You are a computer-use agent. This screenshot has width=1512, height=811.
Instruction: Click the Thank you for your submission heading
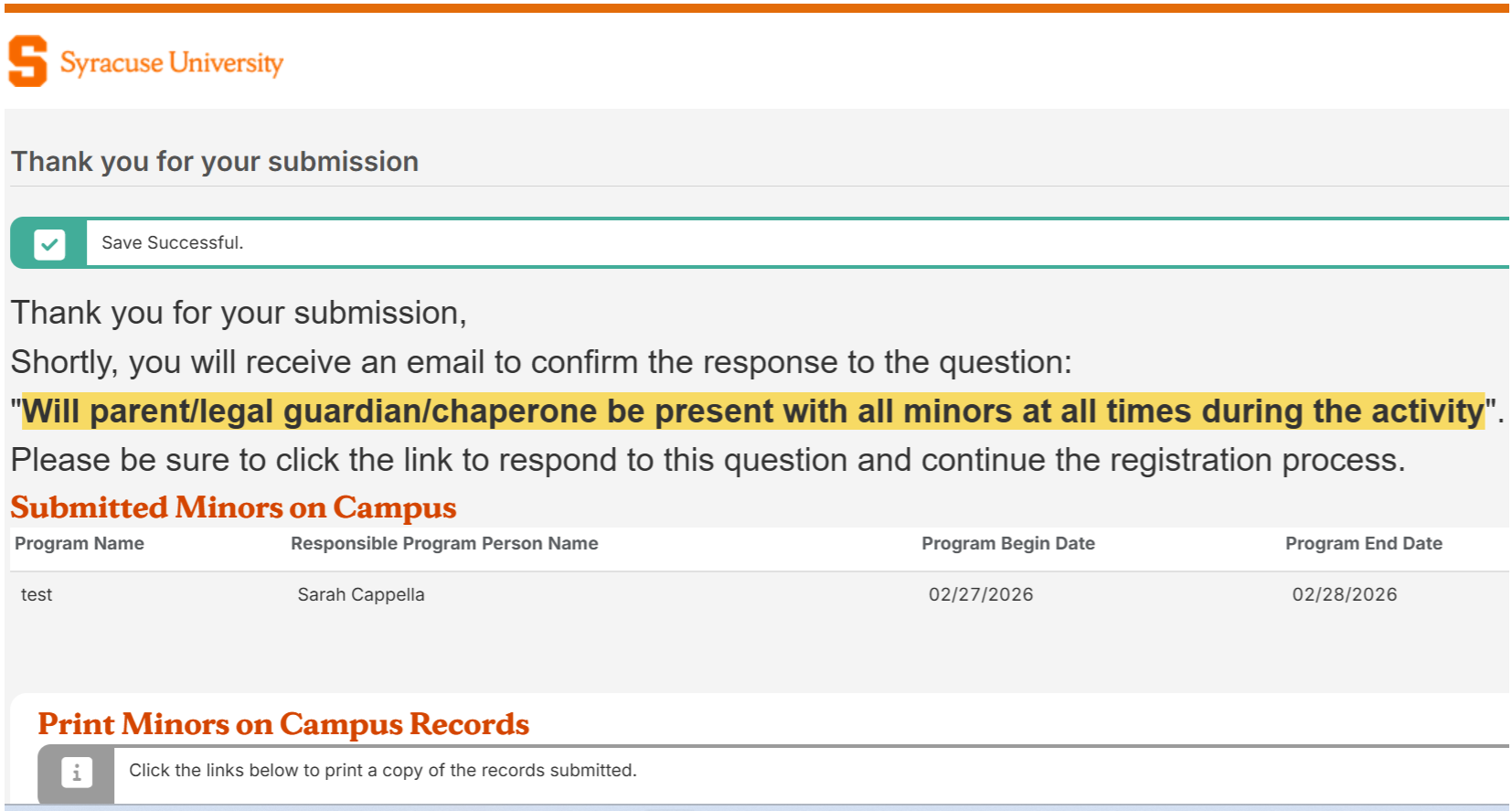pos(215,162)
